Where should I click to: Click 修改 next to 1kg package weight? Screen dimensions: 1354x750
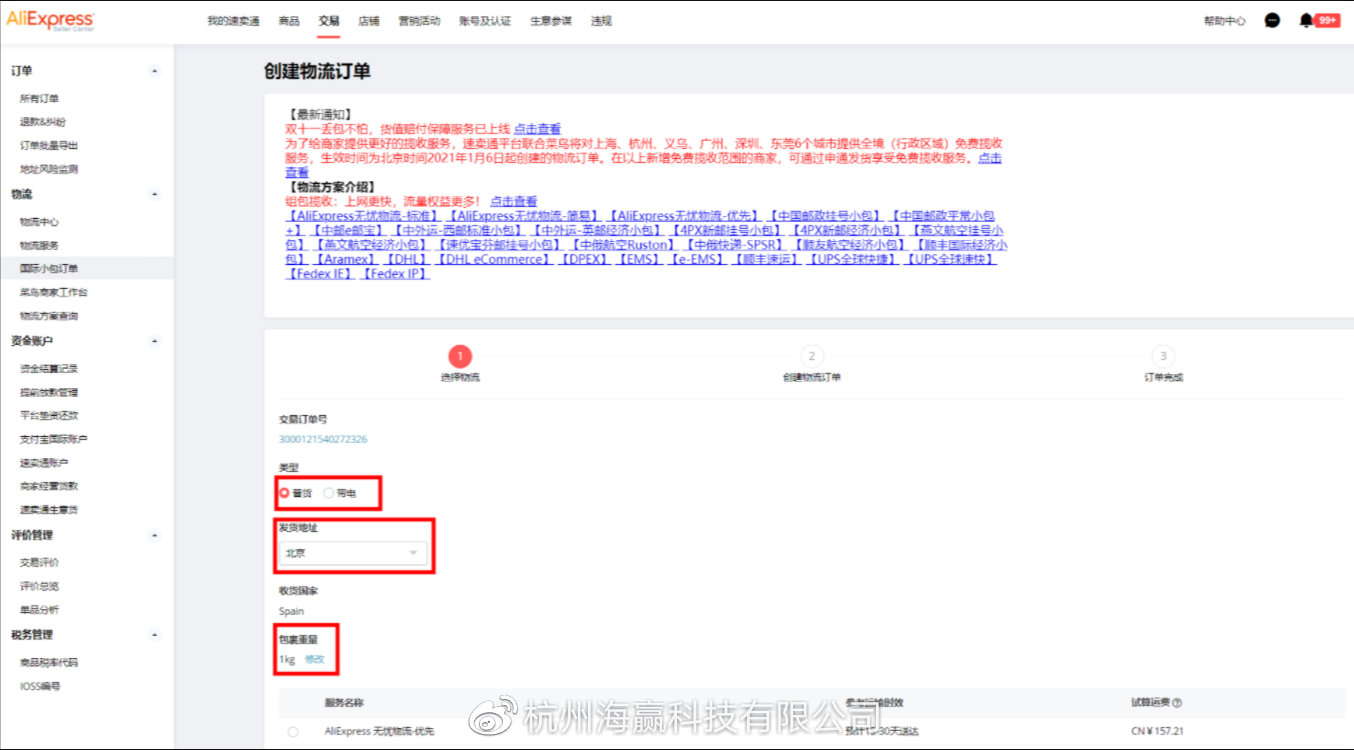[x=315, y=659]
